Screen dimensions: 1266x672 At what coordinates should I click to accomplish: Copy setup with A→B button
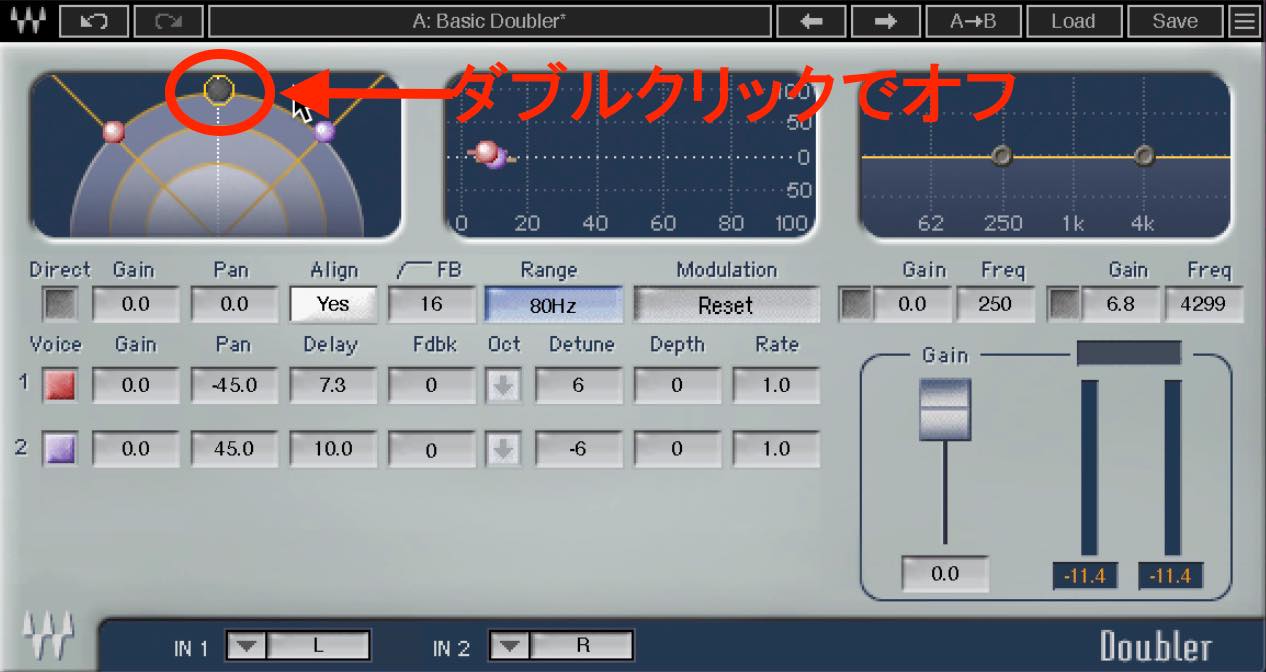974,20
